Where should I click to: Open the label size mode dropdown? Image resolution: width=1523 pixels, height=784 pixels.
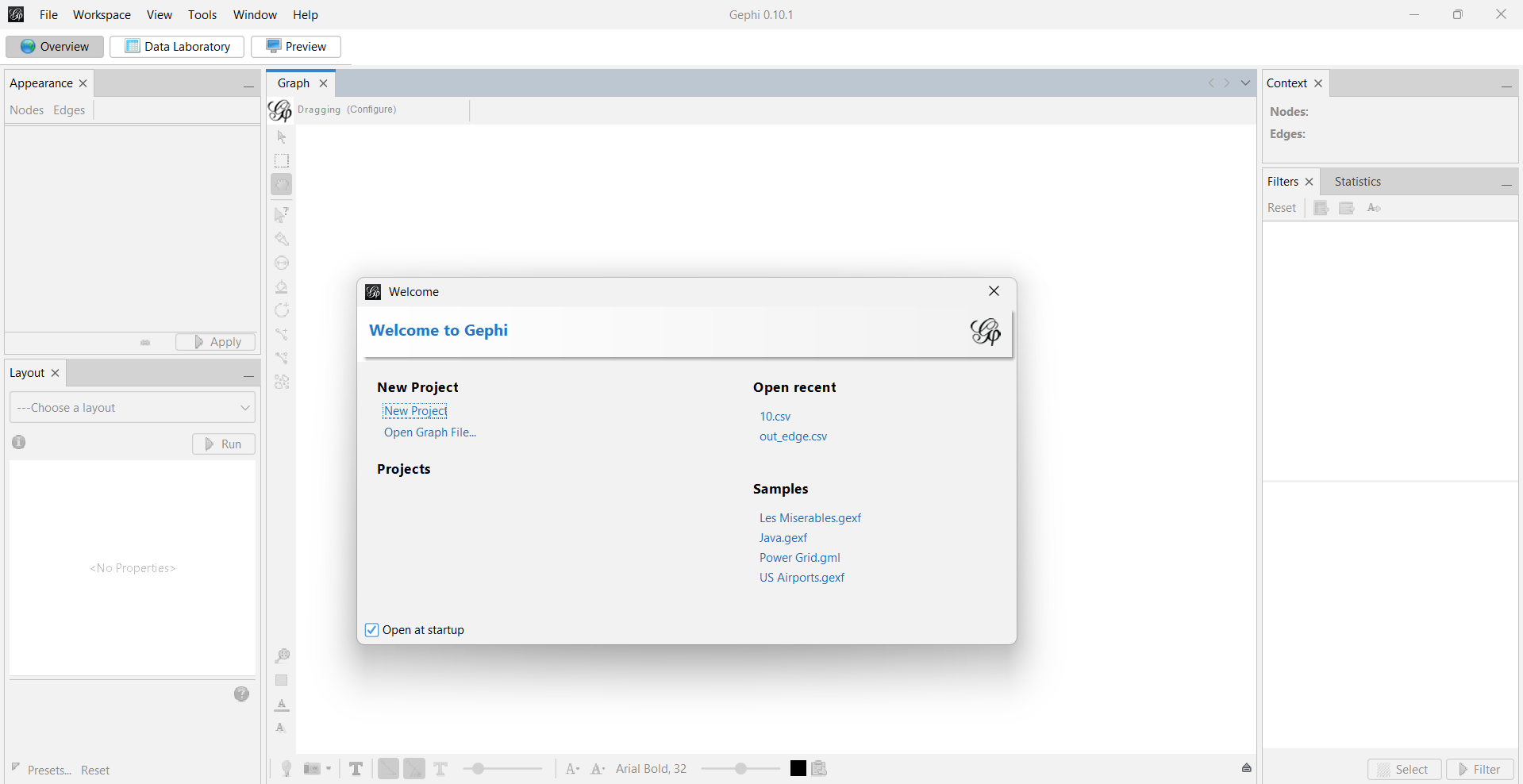[572, 768]
